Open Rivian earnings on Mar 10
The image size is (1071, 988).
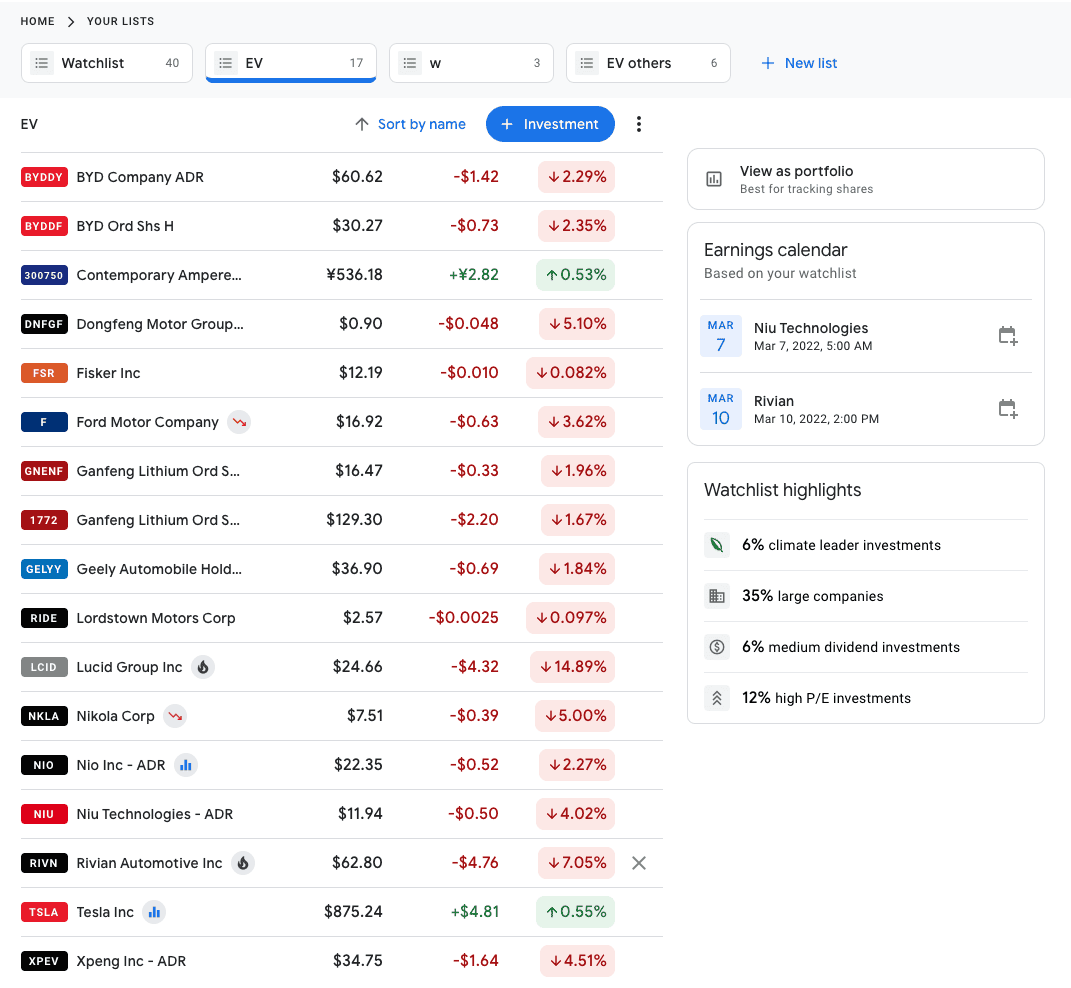tap(865, 409)
